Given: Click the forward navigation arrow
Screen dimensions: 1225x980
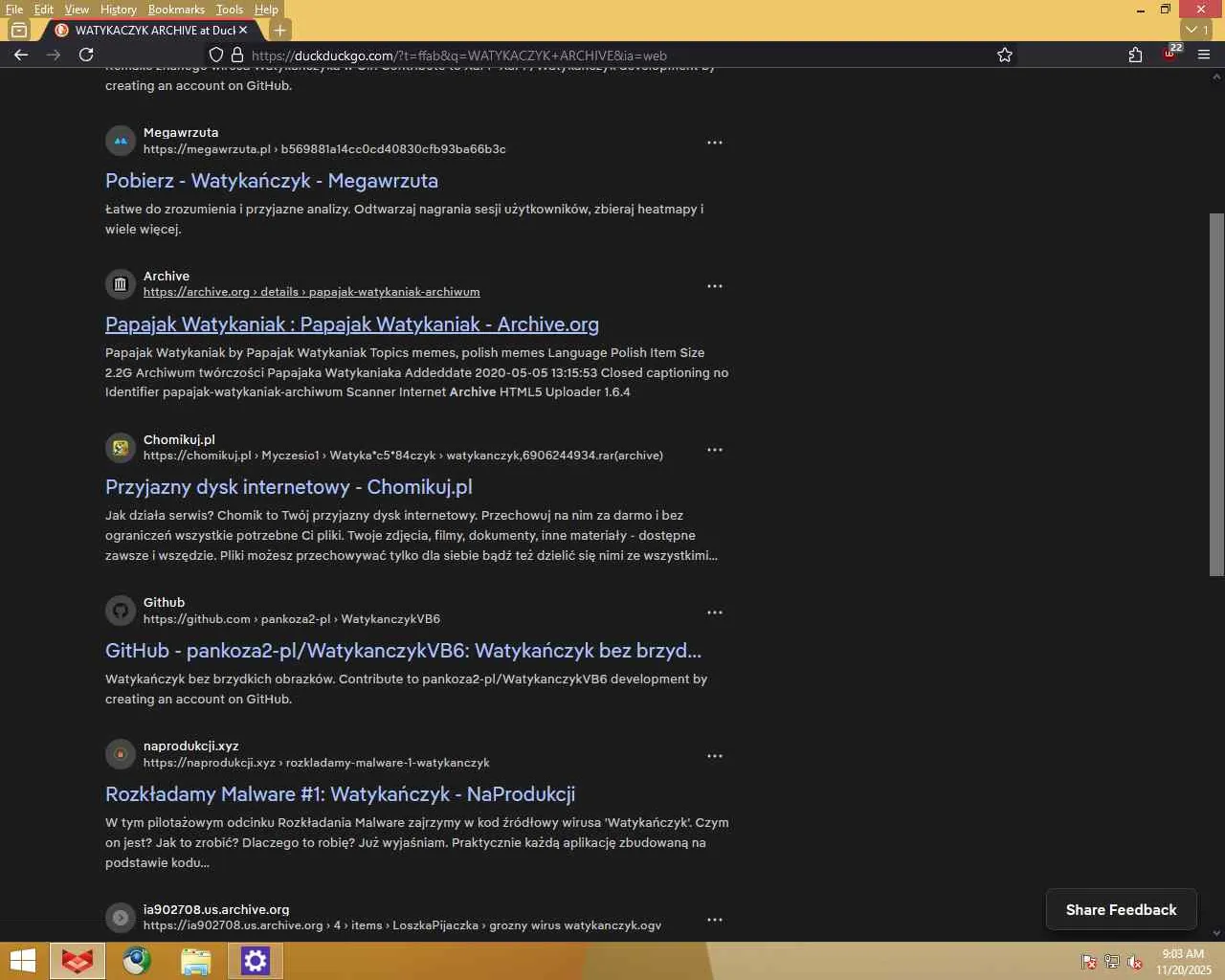Looking at the screenshot, I should (x=54, y=55).
